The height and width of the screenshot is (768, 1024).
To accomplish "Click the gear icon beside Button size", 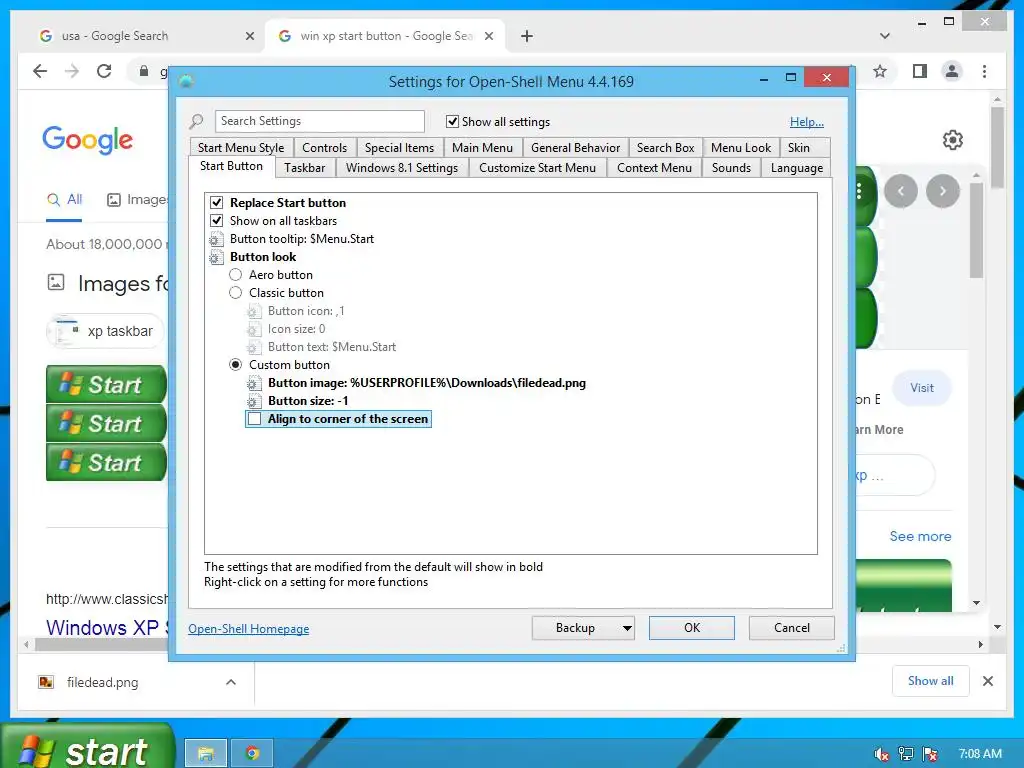I will 253,401.
